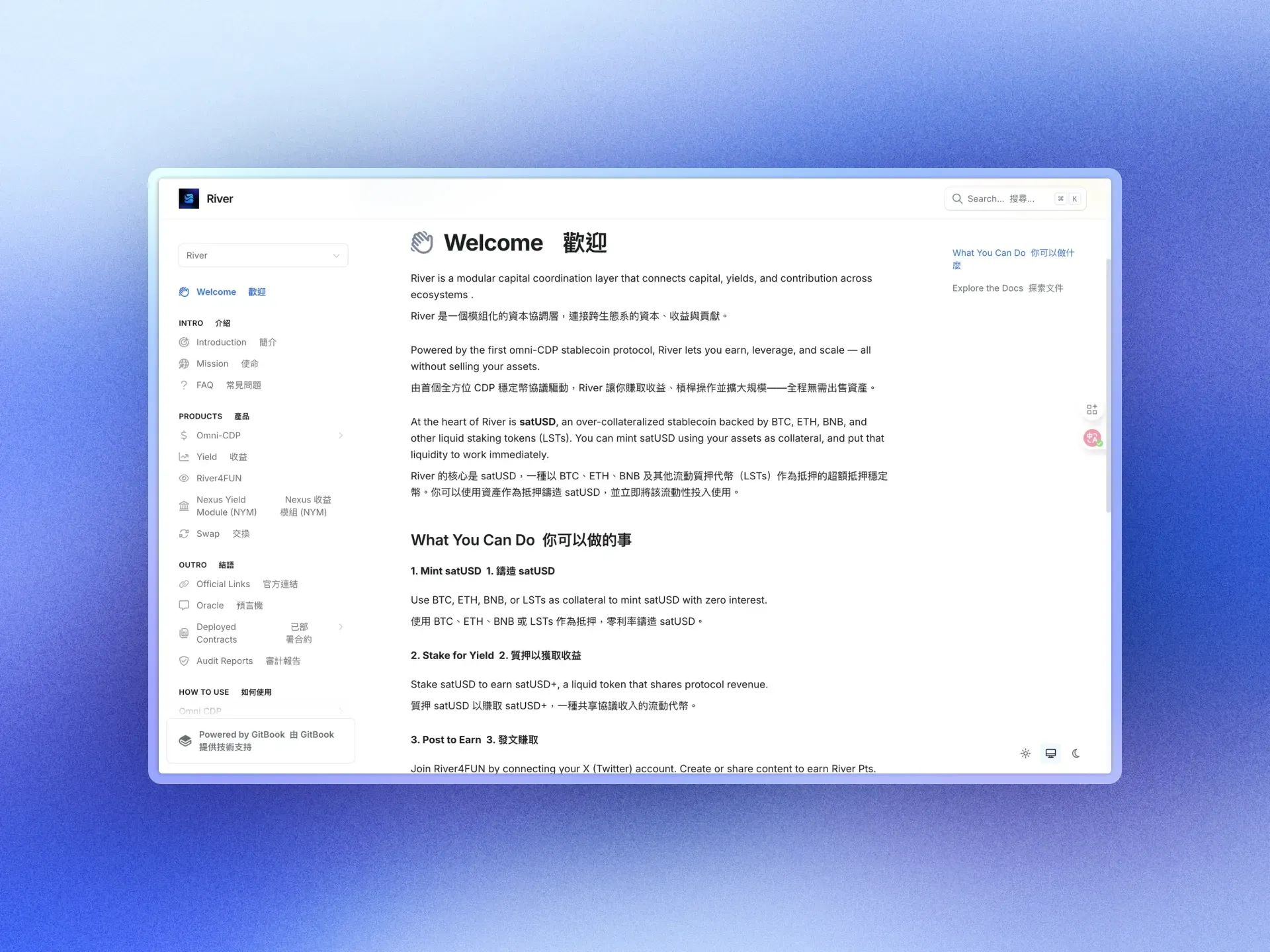
Task: Open the Yield product page
Action: (221, 457)
